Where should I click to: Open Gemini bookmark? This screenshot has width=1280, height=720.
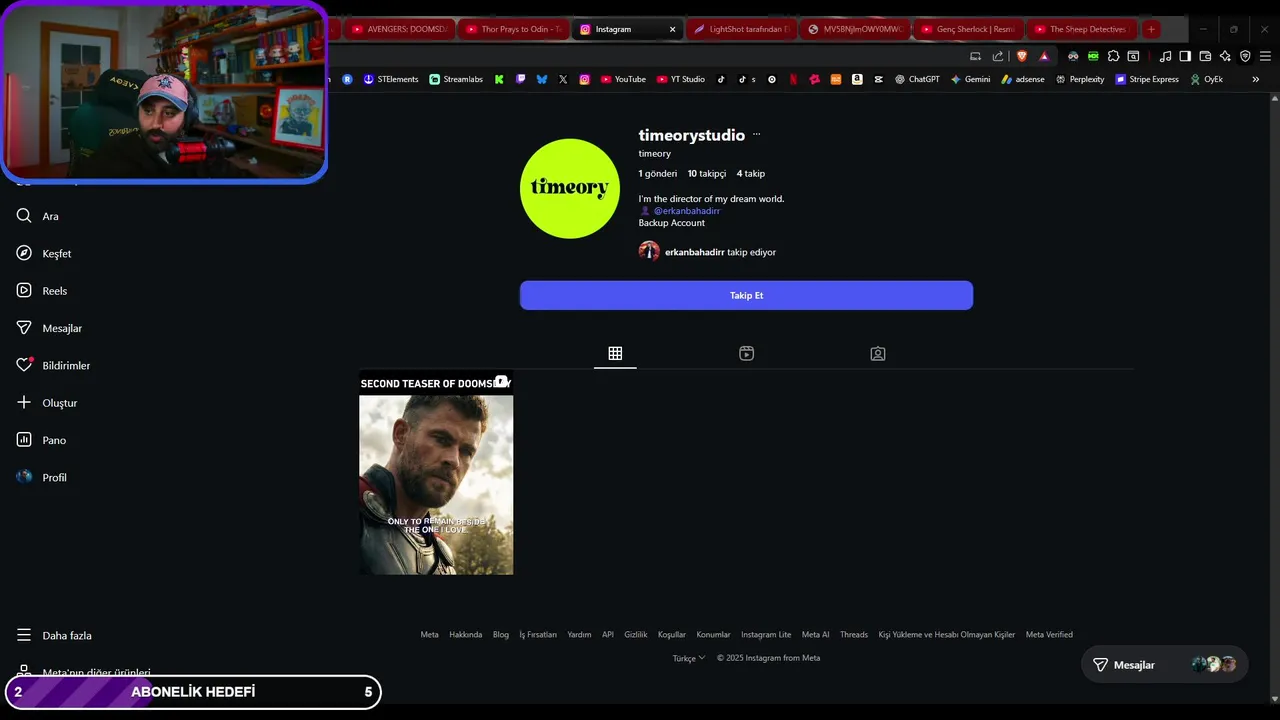click(x=970, y=79)
